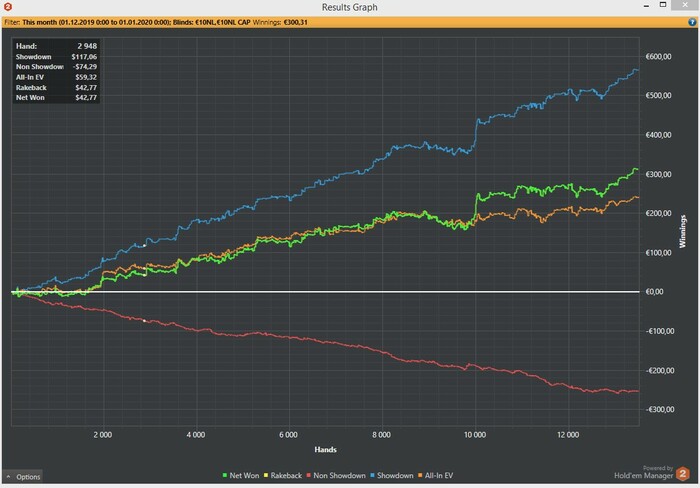The image size is (700, 488).
Task: Click the 12 000 hands x-axis label
Action: click(568, 435)
